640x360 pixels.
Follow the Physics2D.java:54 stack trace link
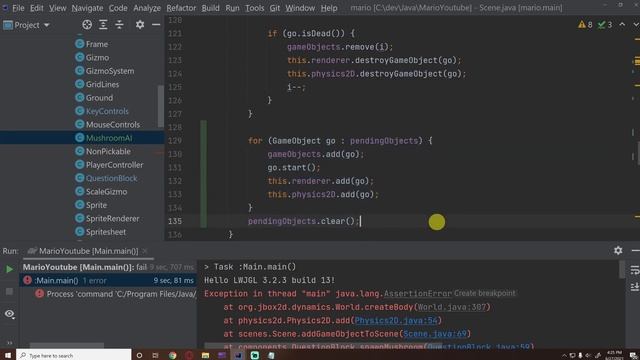click(x=396, y=320)
